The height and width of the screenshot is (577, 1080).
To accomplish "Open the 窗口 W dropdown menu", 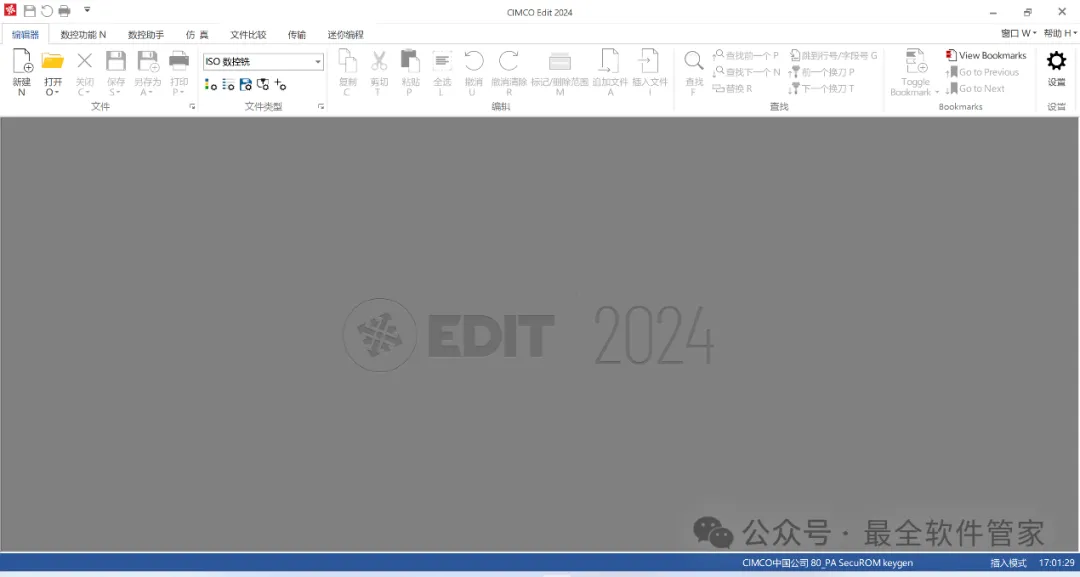I will 1019,33.
